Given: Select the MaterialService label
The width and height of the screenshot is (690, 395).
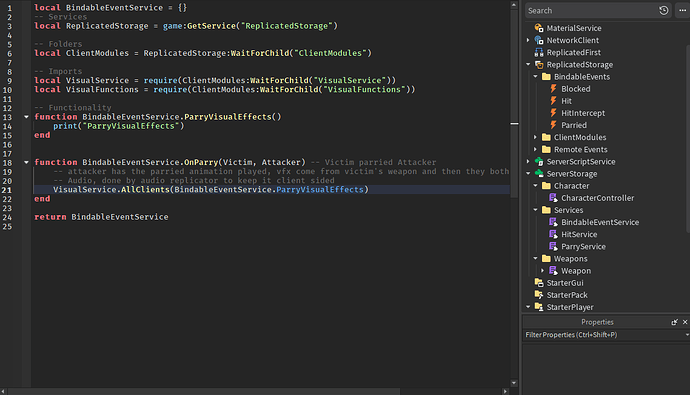Looking at the screenshot, I should click(x=574, y=28).
